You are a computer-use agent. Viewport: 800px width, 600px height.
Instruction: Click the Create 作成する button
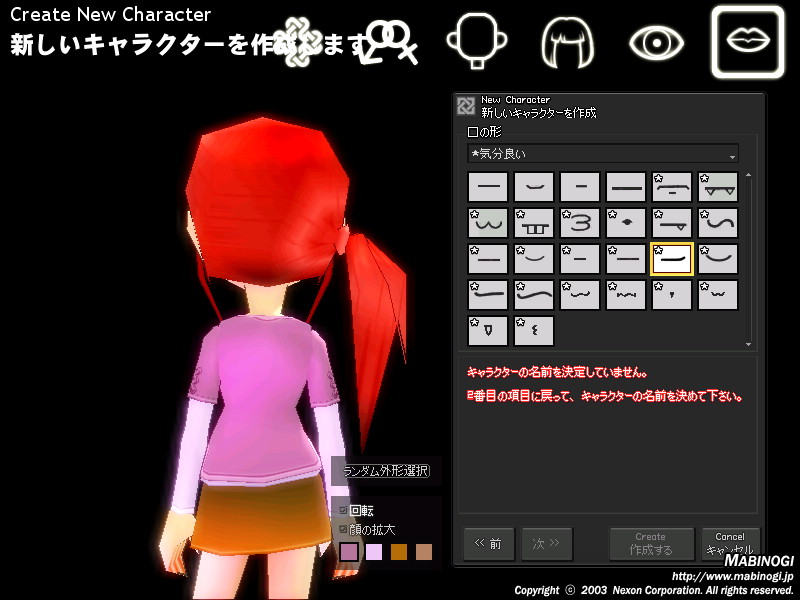pyautogui.click(x=652, y=544)
